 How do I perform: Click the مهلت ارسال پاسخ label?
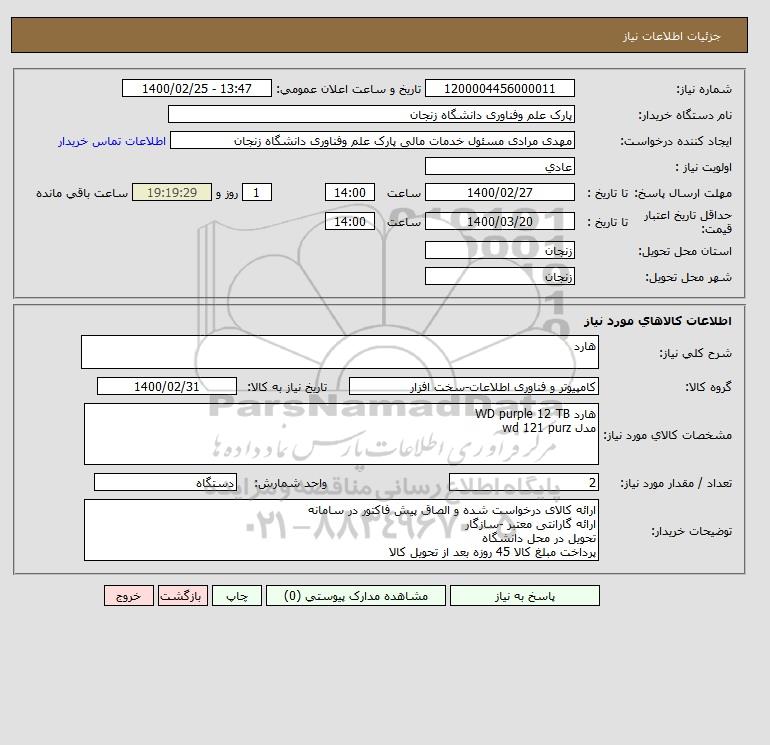click(x=683, y=193)
